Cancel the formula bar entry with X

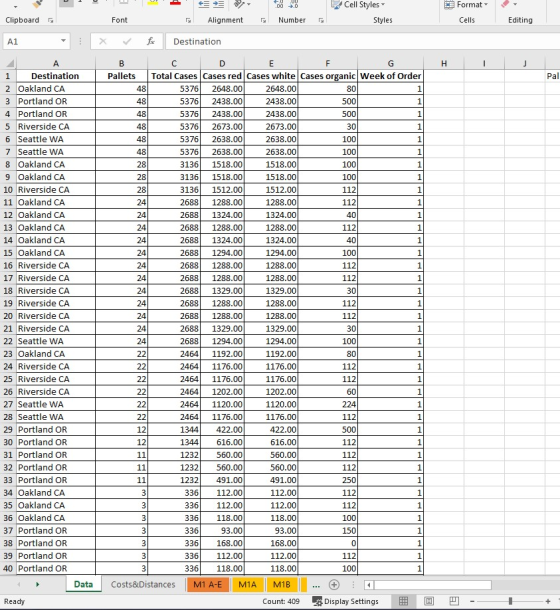click(103, 41)
